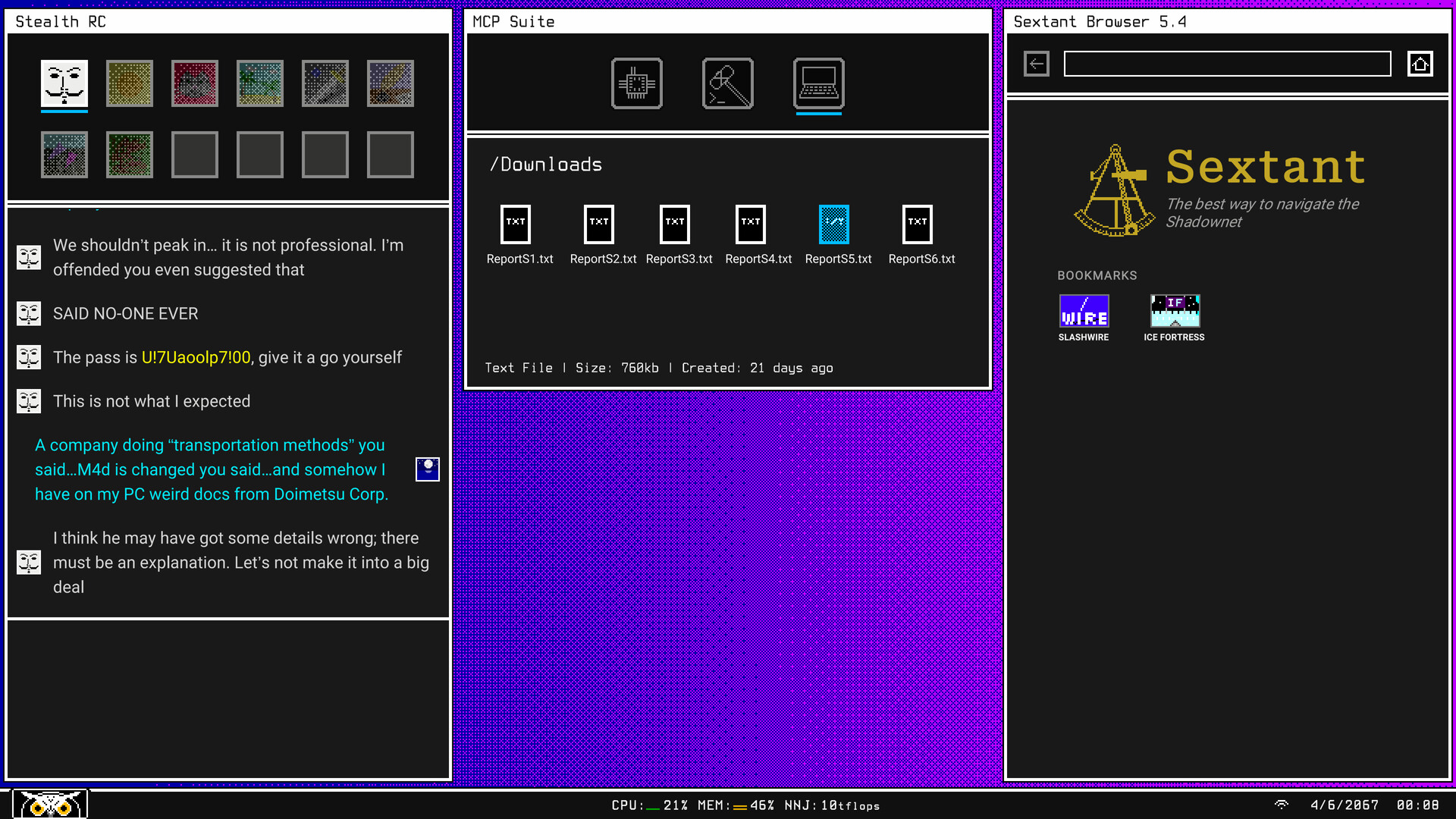Open ReportS1.txt in Downloads
The image size is (1456, 819).
(x=516, y=224)
